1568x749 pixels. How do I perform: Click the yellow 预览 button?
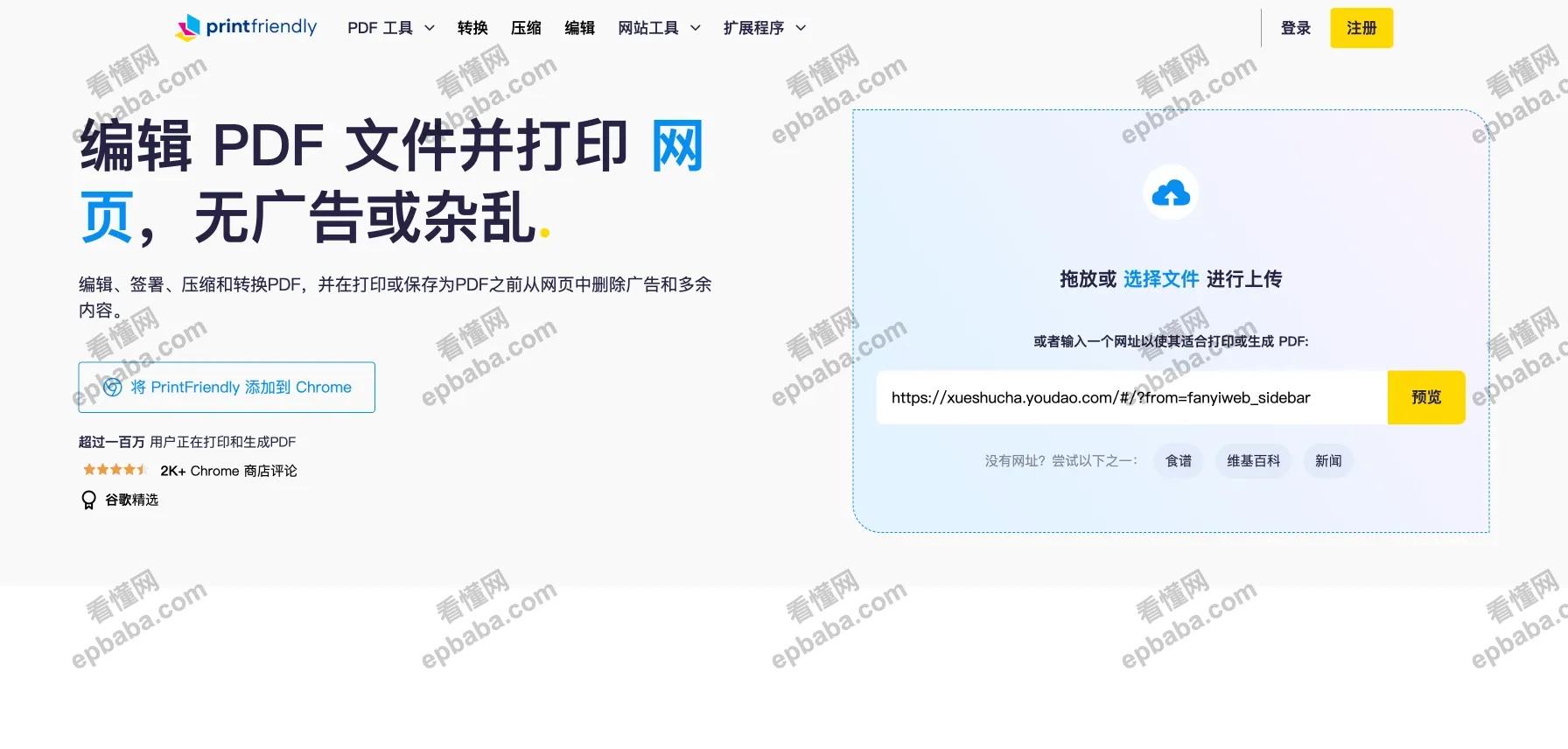[x=1426, y=397]
